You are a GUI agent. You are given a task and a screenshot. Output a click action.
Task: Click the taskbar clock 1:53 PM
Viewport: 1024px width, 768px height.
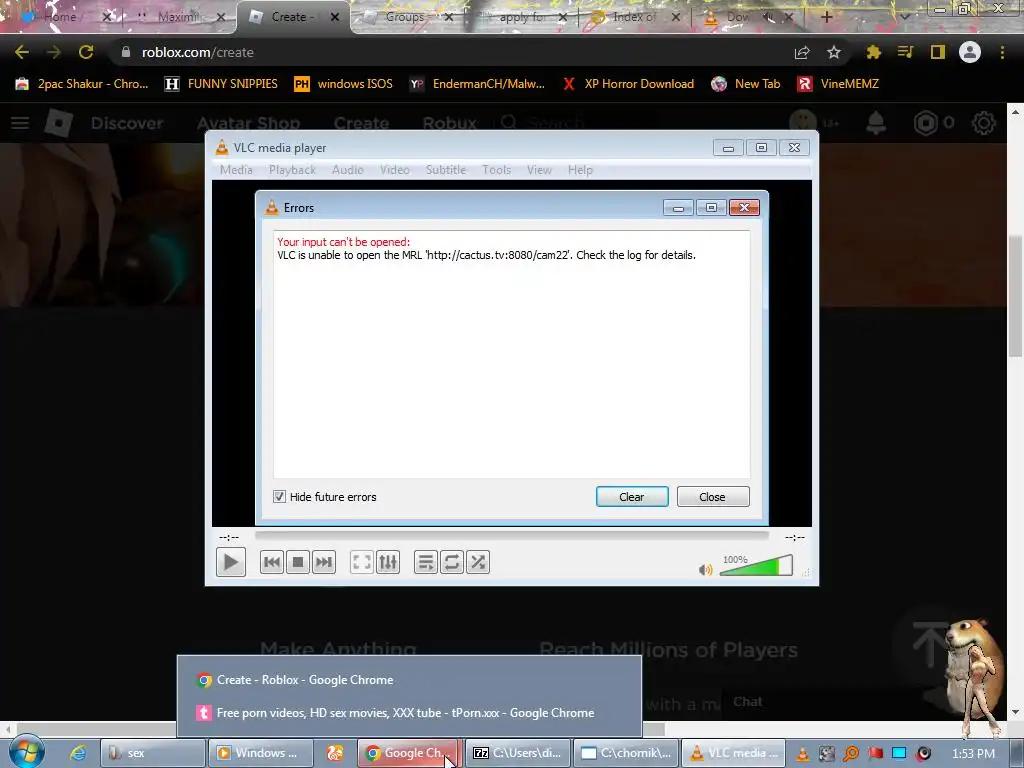[x=973, y=754]
